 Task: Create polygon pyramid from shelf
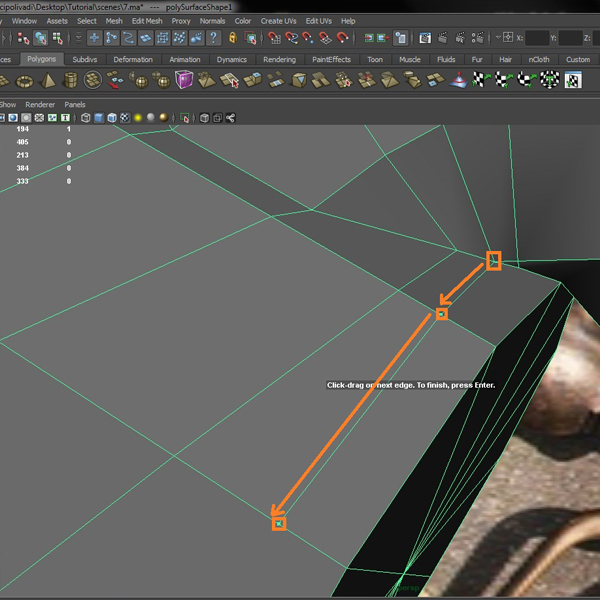tap(48, 80)
